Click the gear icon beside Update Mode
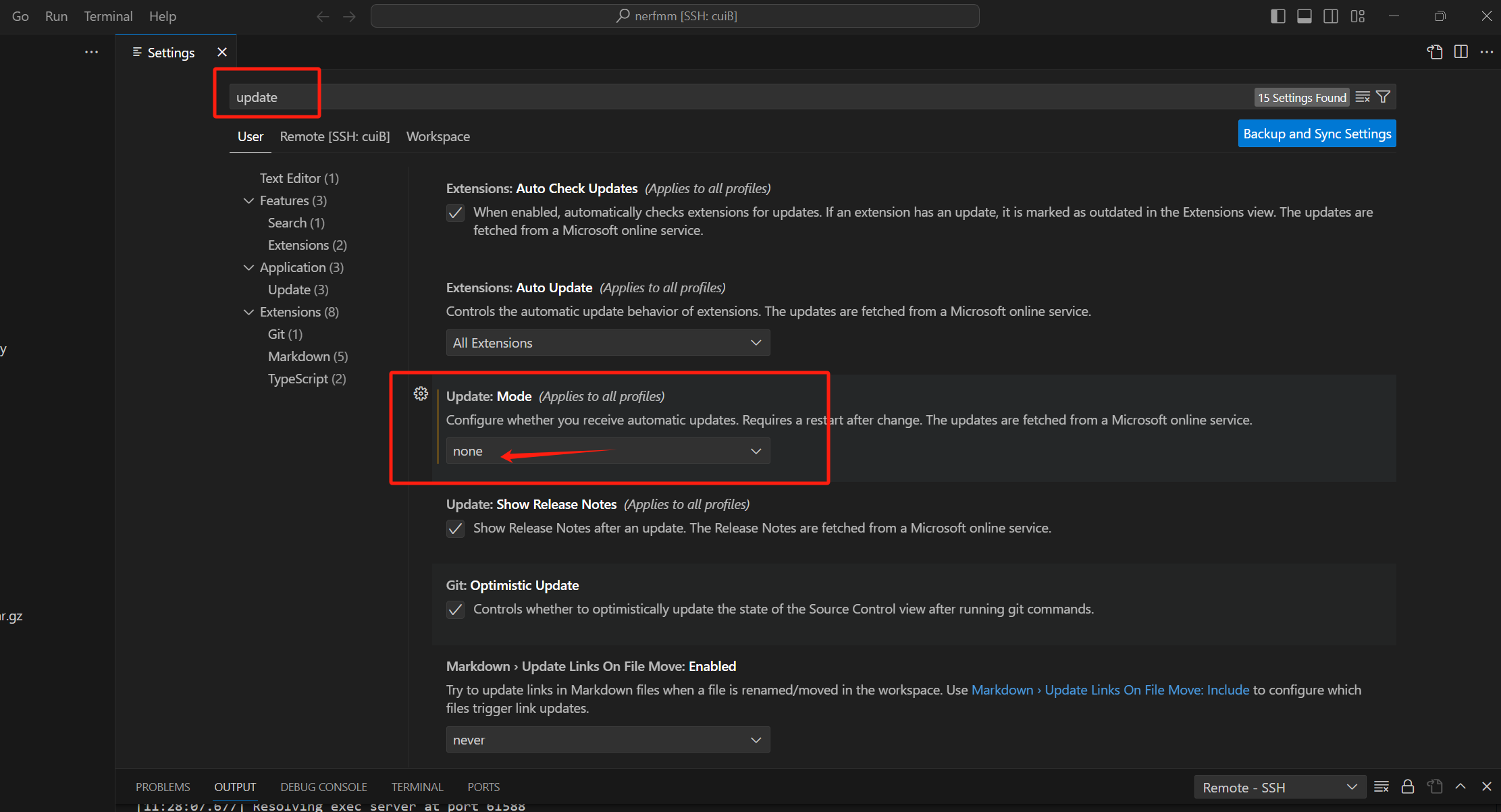This screenshot has height=812, width=1501. [421, 394]
